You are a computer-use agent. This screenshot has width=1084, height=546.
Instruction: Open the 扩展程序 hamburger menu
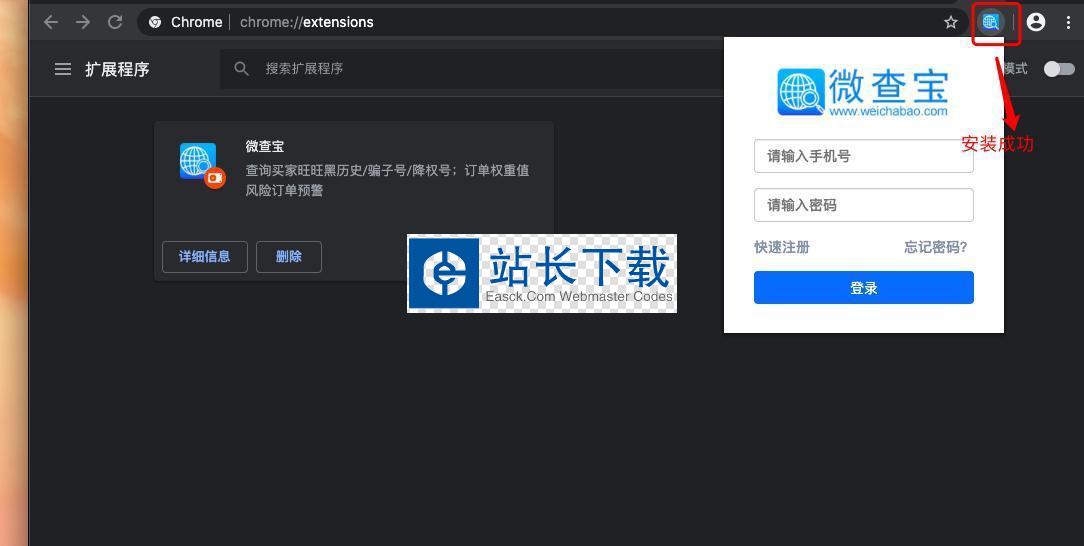coord(63,69)
